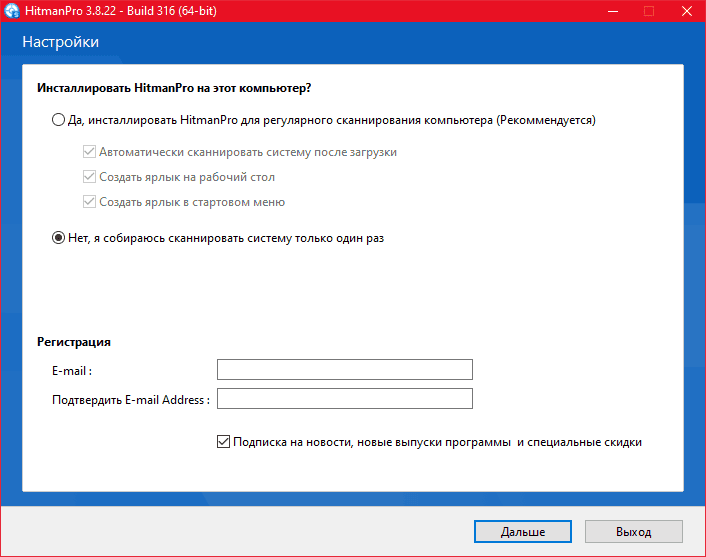Click the HitmanPro app icon in title bar
The width and height of the screenshot is (706, 557).
pyautogui.click(x=12, y=11)
